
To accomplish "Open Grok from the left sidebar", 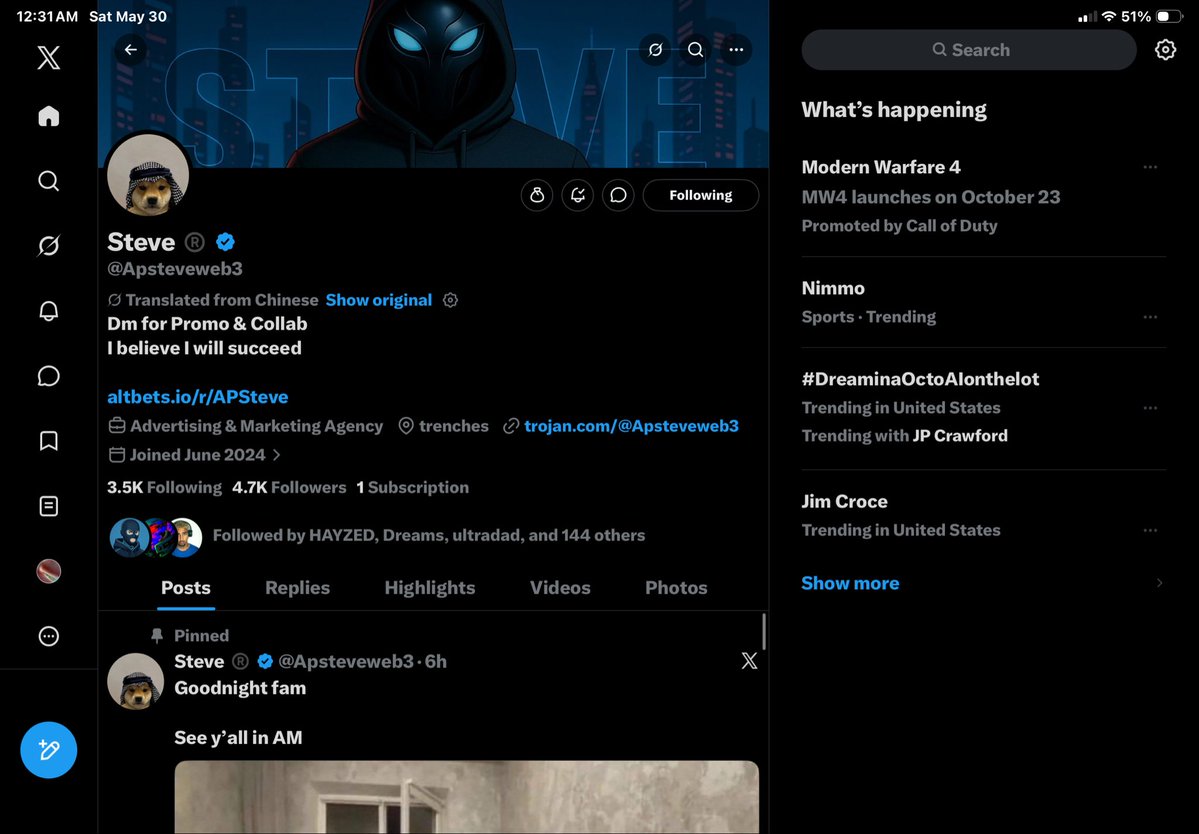I will point(48,245).
